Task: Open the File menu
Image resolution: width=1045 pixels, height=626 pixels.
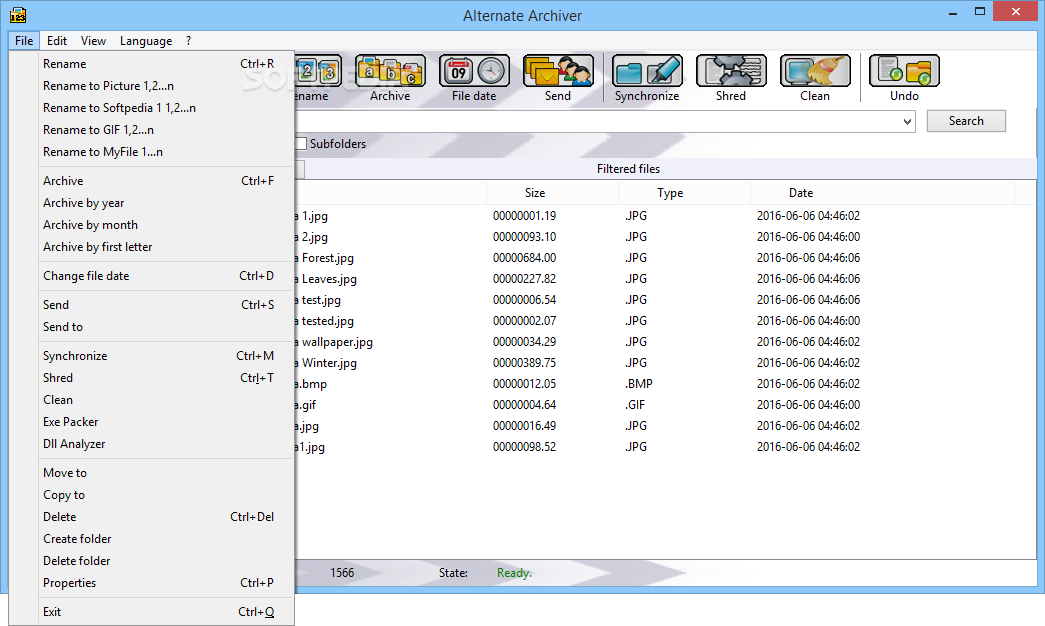Action: click(24, 41)
